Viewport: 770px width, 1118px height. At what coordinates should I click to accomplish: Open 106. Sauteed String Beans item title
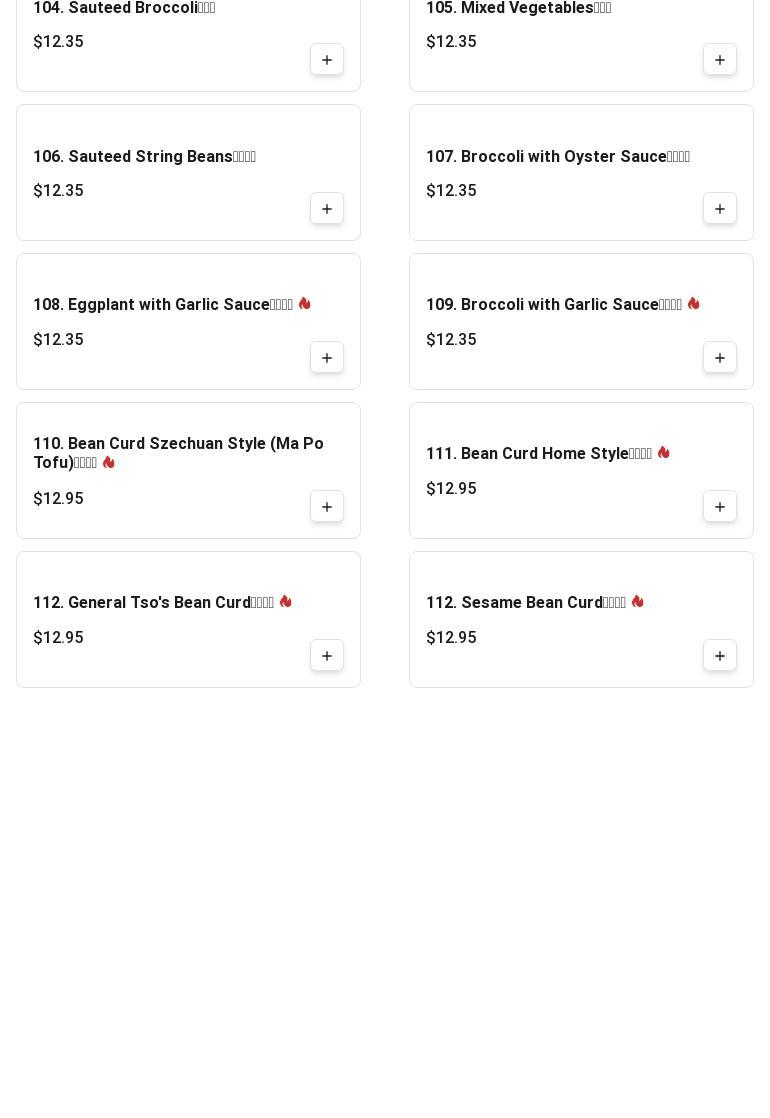tap(145, 156)
